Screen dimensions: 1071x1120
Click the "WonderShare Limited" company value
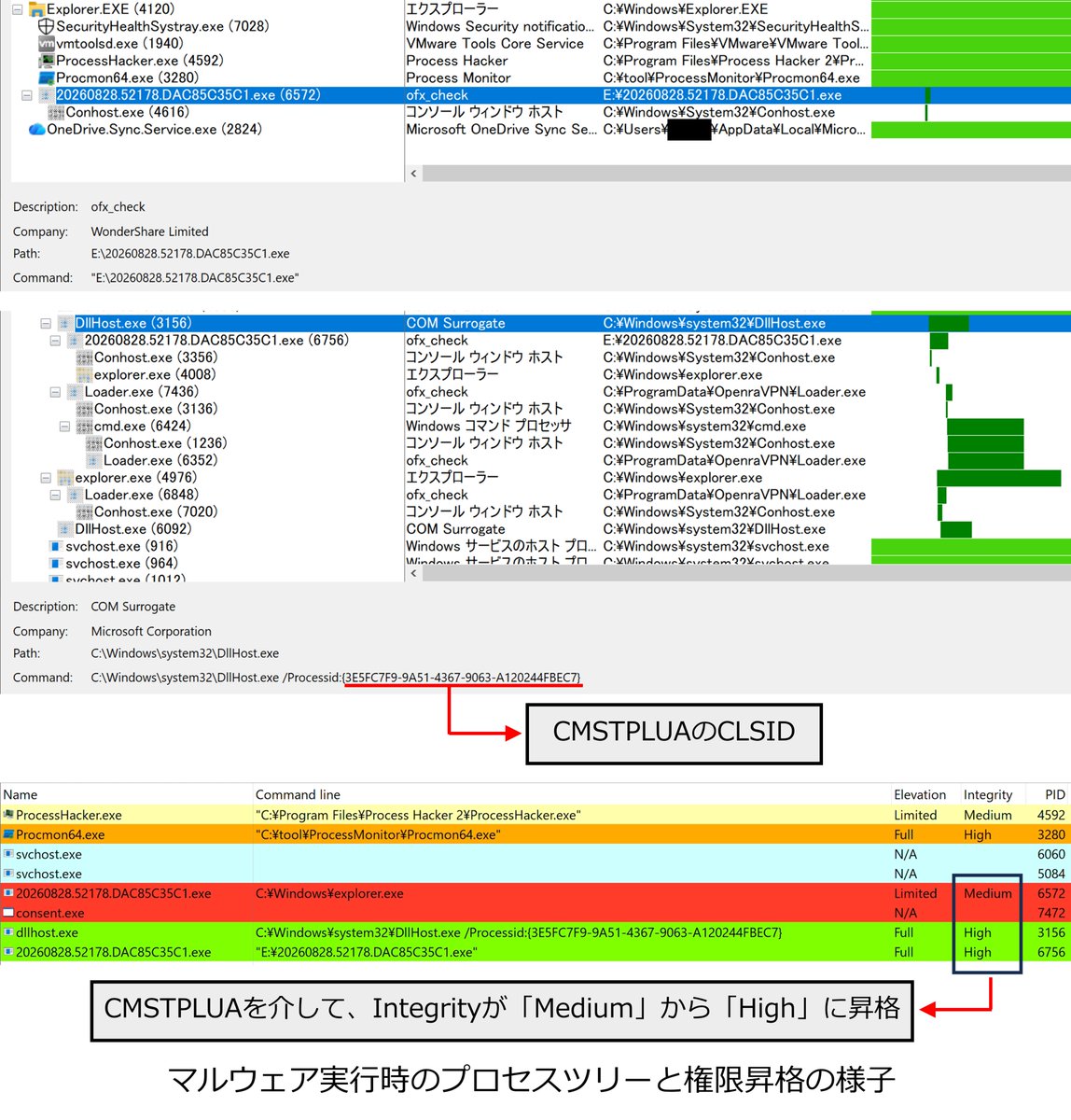[149, 231]
